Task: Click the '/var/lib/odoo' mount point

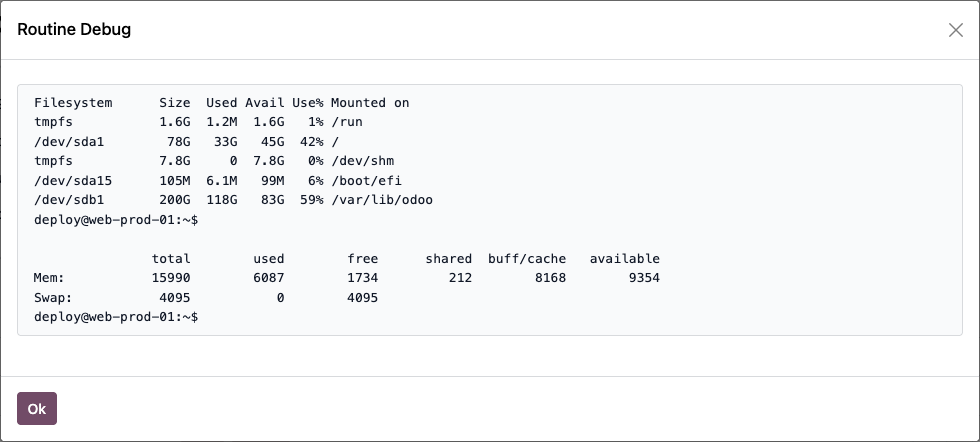Action: point(382,200)
